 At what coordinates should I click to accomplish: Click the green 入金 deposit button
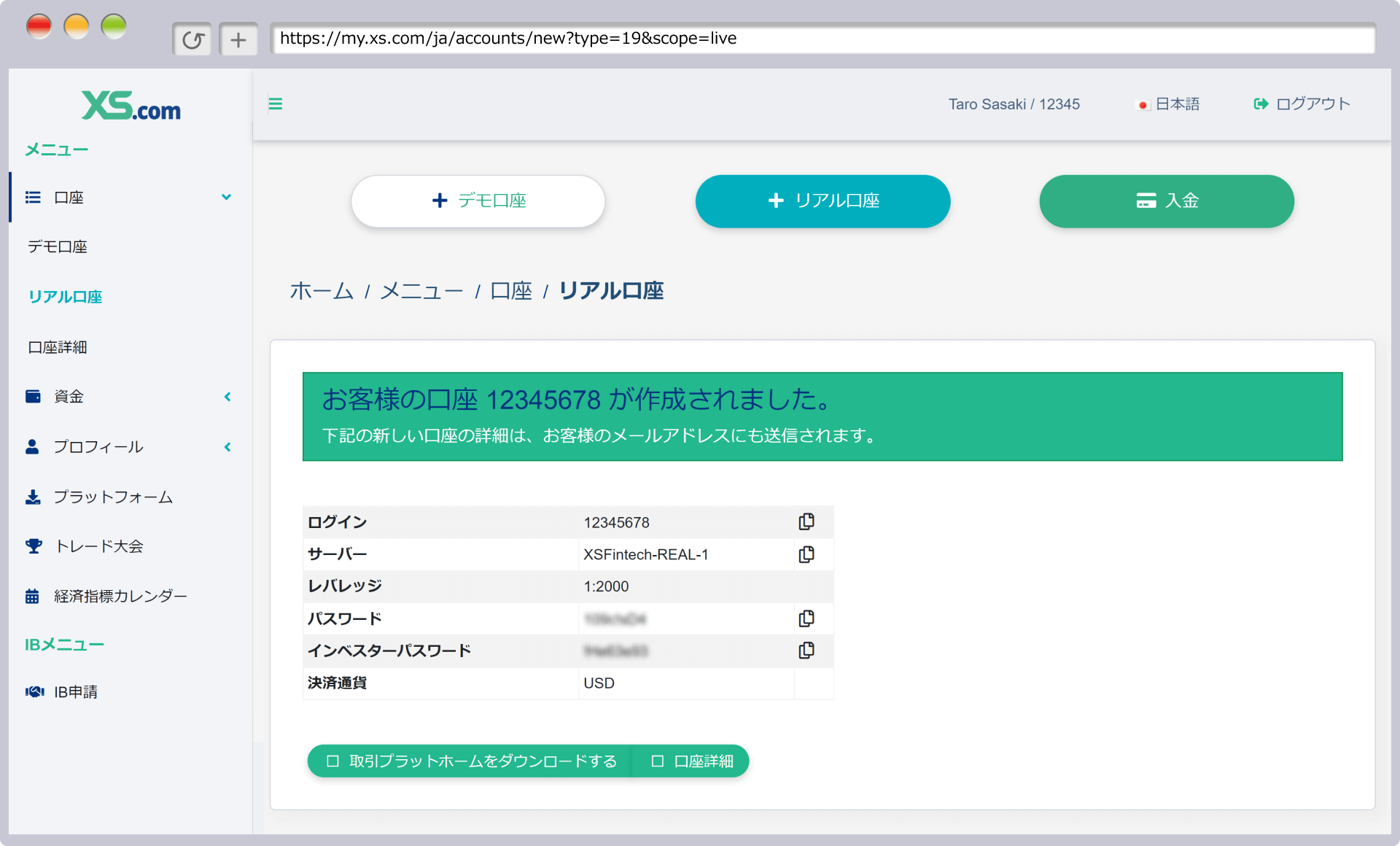point(1167,201)
